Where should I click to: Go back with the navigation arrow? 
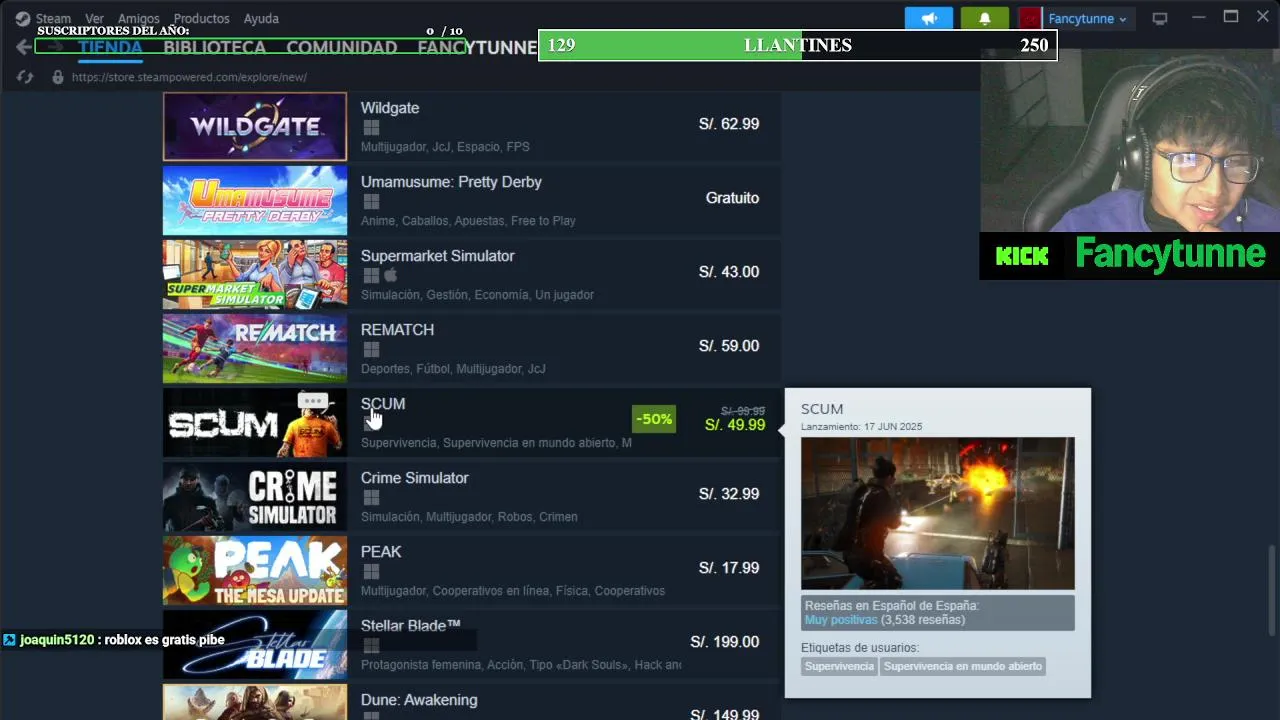click(x=23, y=47)
